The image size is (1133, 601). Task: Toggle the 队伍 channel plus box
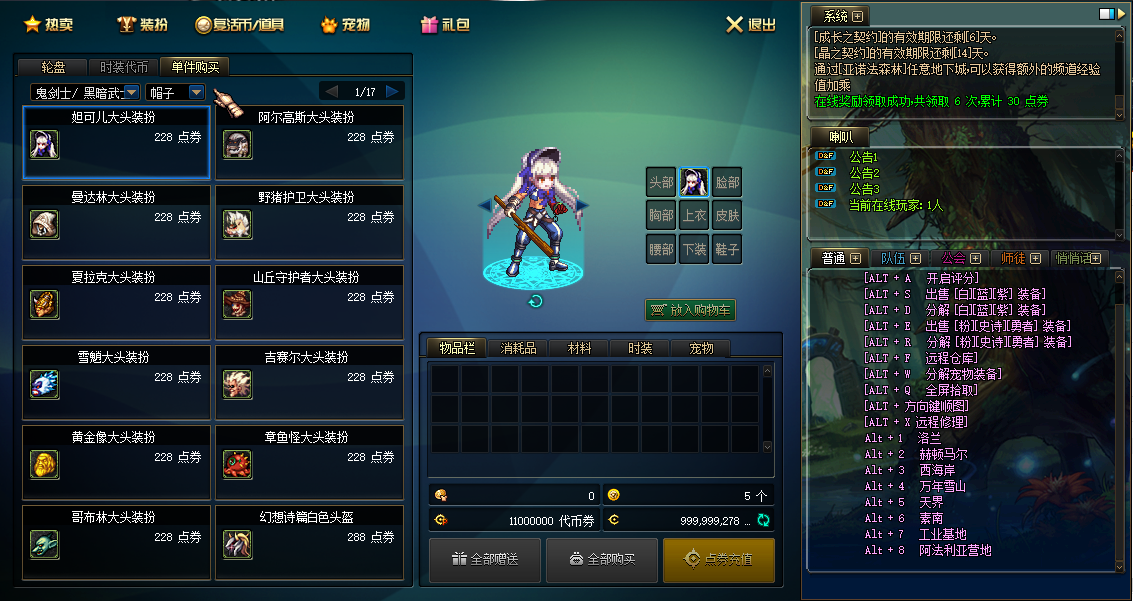point(916,258)
